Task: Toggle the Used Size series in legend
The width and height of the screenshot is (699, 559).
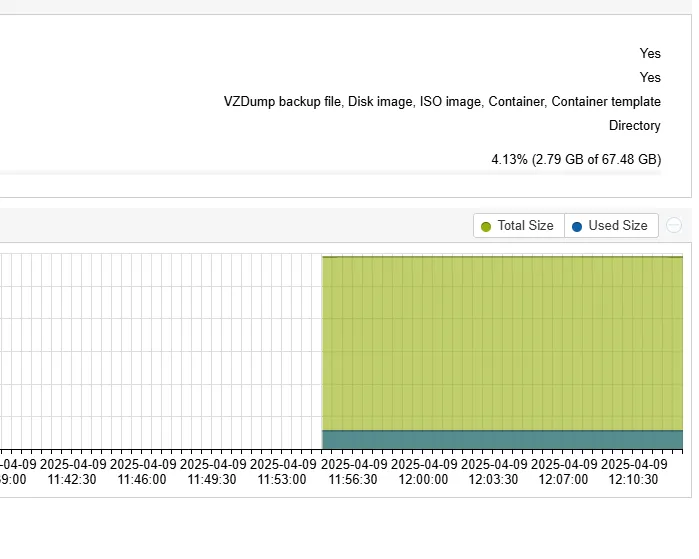Action: (x=611, y=226)
